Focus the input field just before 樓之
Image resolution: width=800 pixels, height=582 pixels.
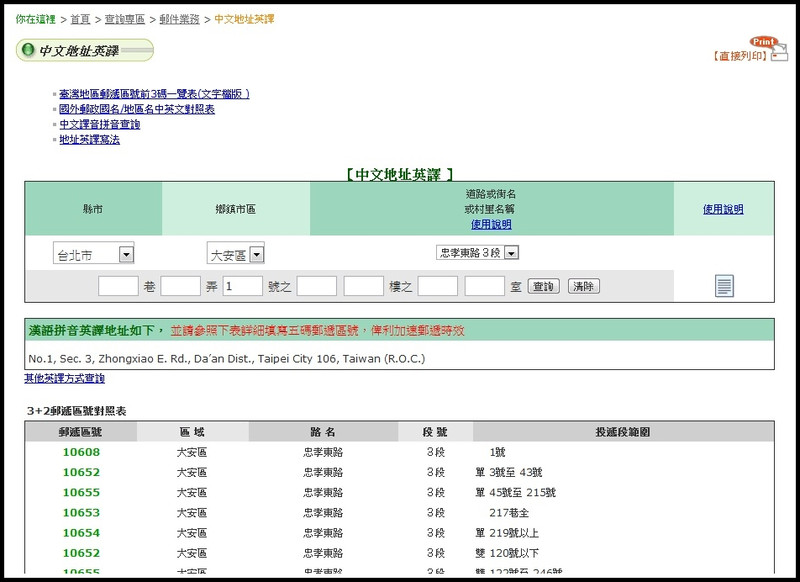(364, 286)
